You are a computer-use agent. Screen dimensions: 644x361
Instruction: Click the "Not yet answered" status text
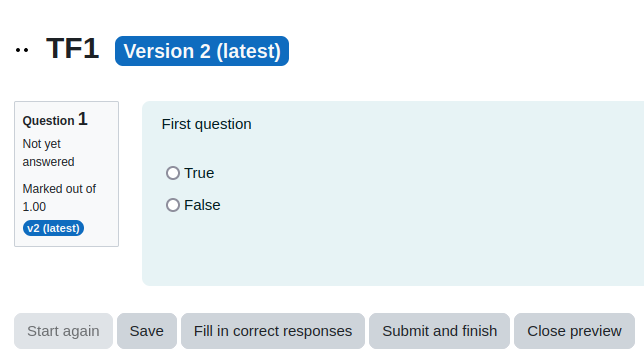(48, 153)
